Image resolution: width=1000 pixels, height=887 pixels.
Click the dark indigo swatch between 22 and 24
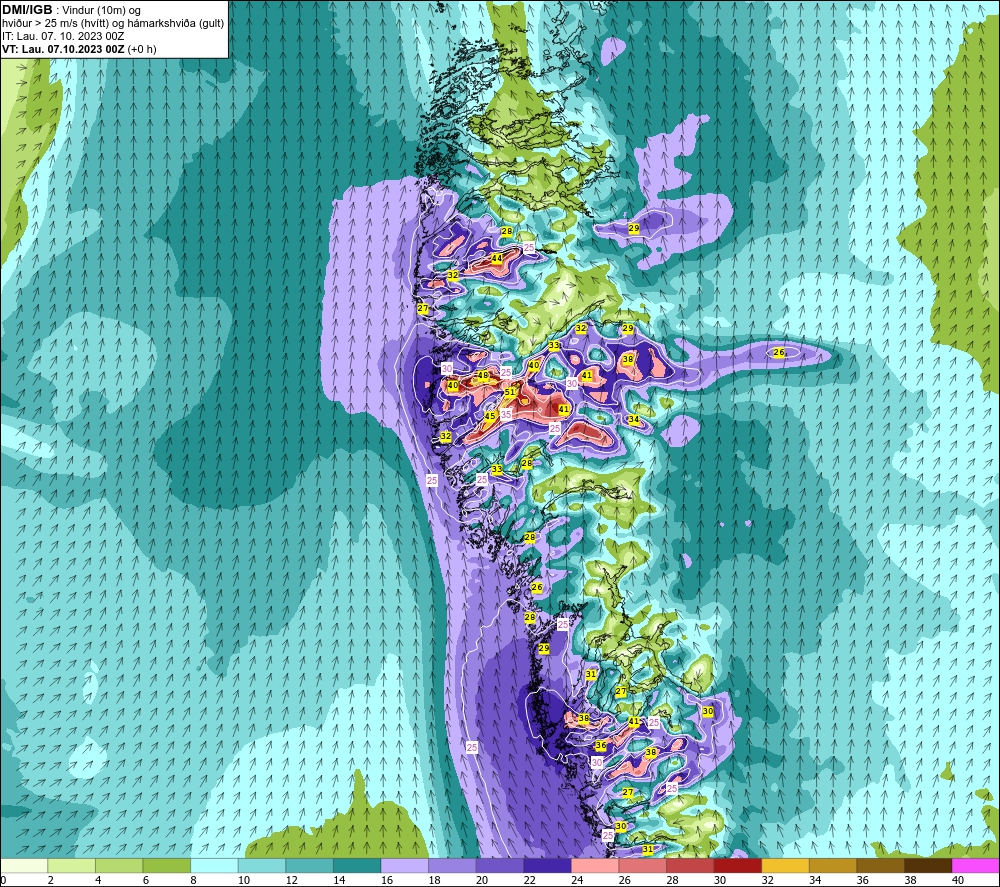click(x=547, y=865)
